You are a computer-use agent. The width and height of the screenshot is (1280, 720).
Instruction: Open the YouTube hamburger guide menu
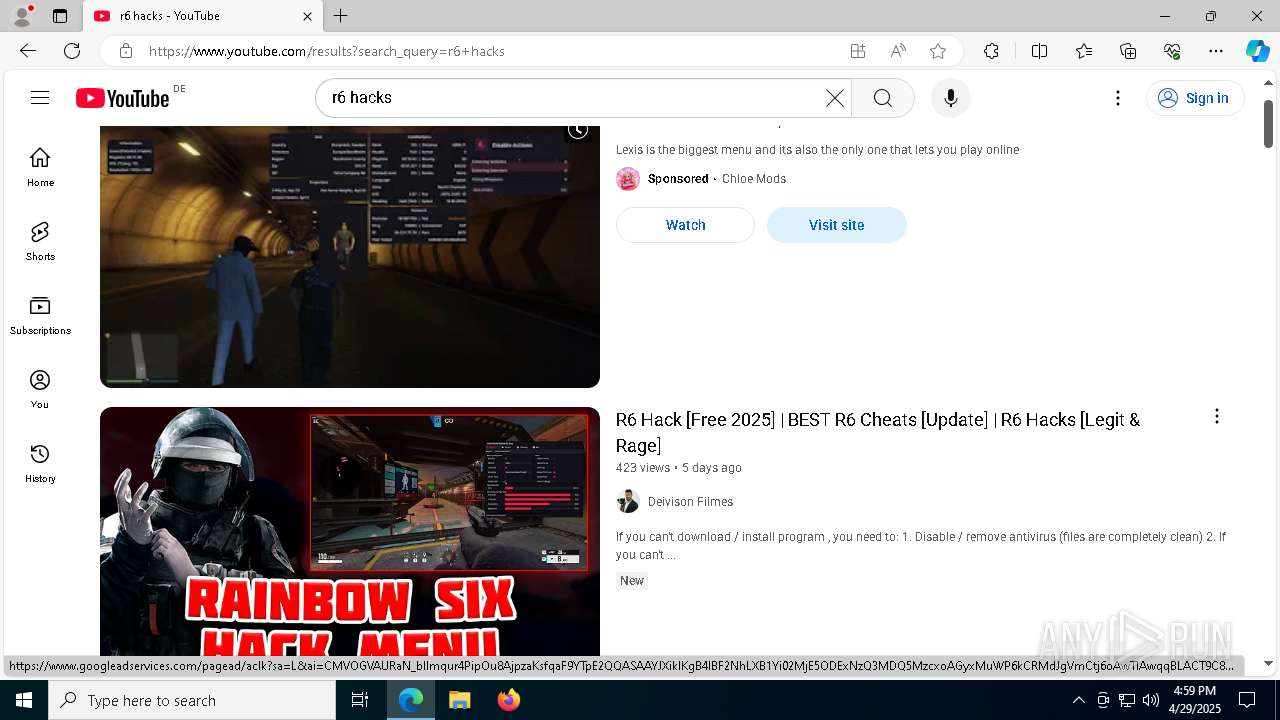pyautogui.click(x=40, y=97)
